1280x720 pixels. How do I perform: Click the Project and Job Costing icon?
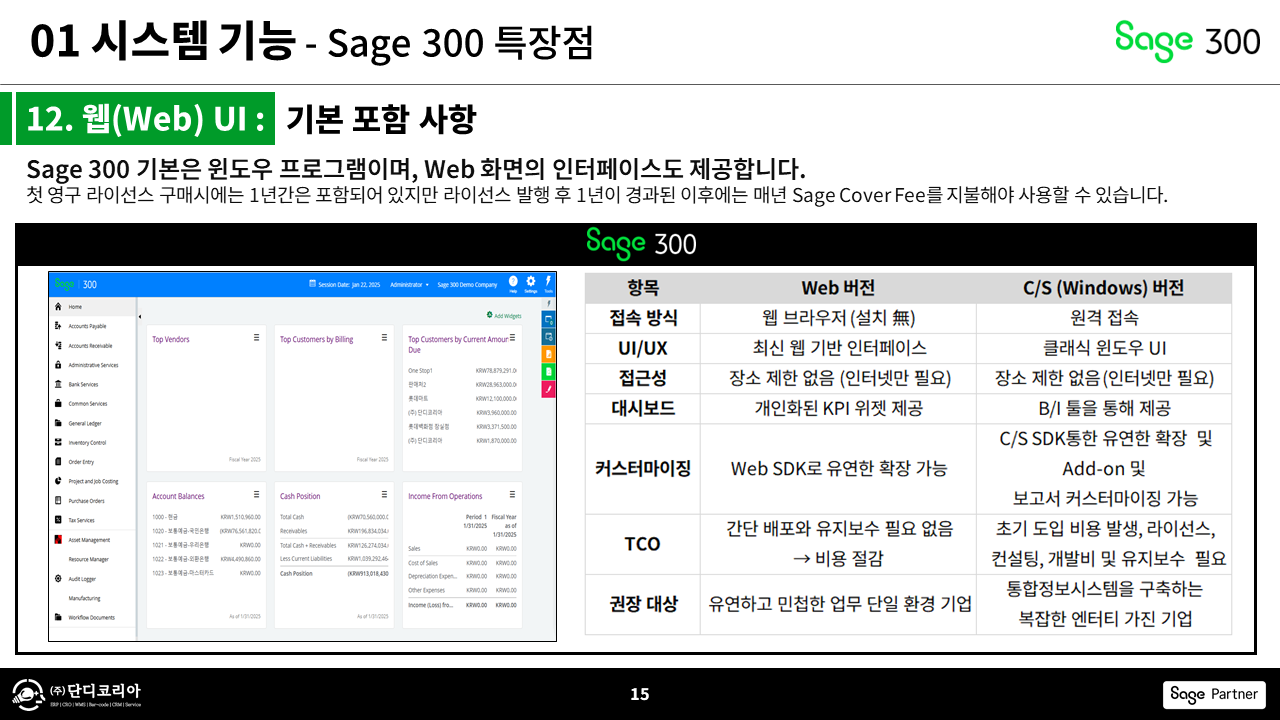(58, 481)
